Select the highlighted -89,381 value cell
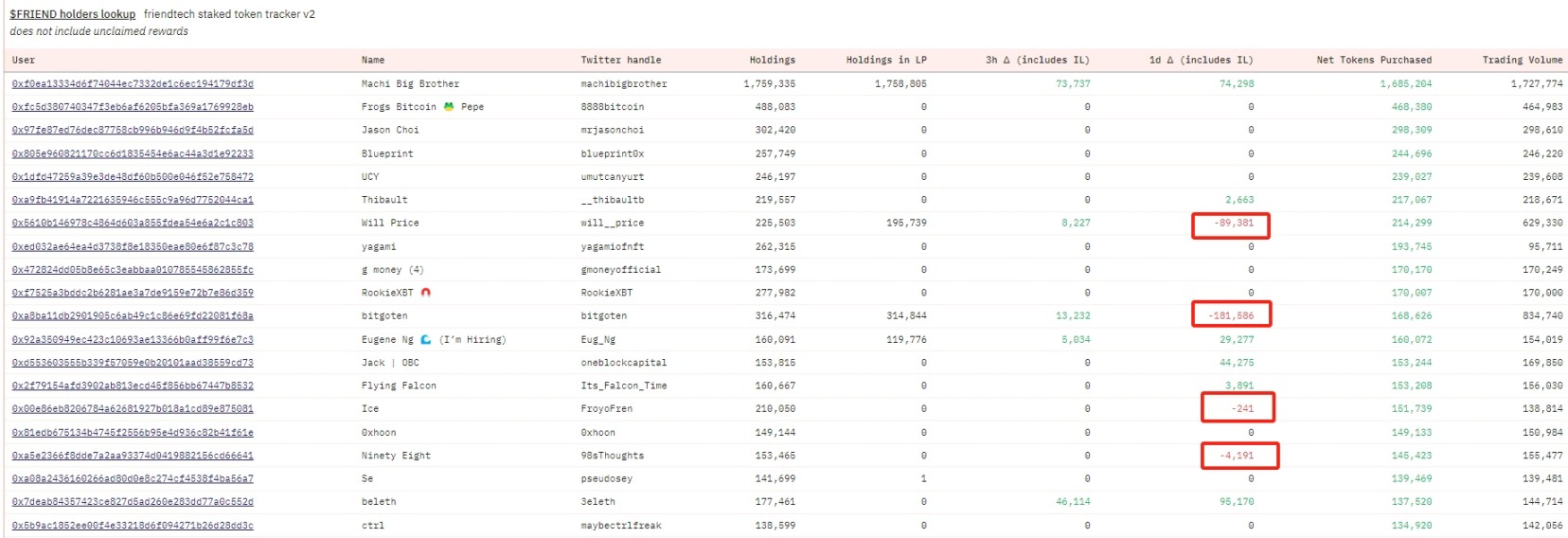The height and width of the screenshot is (538, 1568). pos(1231,224)
